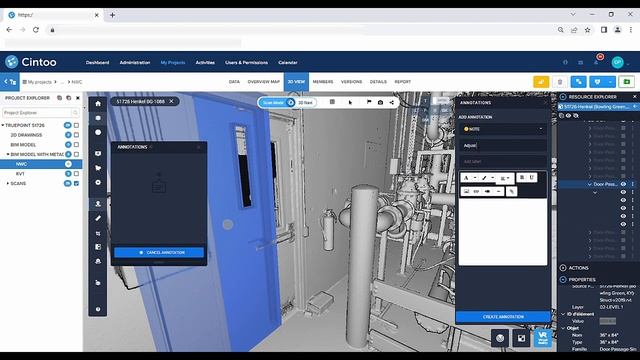The width and height of the screenshot is (640, 360).
Task: Uncheck the SCANS checkbox
Action: (76, 184)
